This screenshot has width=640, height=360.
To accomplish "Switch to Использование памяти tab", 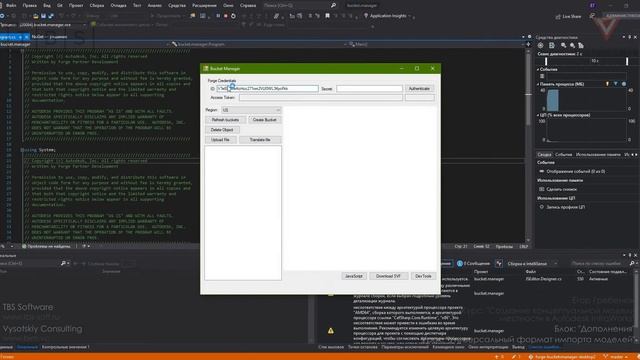I will click(x=598, y=155).
